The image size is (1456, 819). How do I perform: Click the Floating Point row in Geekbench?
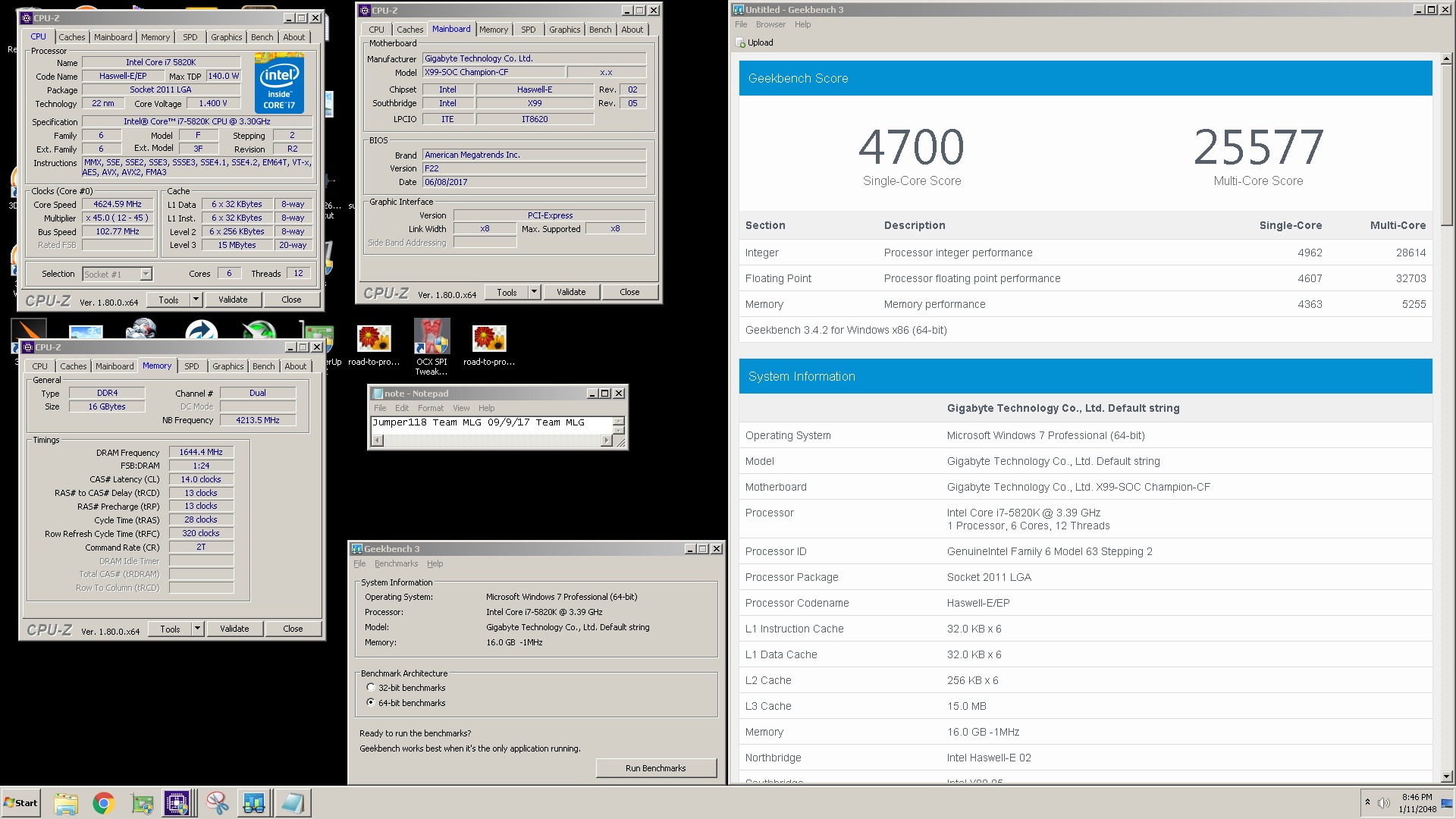coord(1085,278)
